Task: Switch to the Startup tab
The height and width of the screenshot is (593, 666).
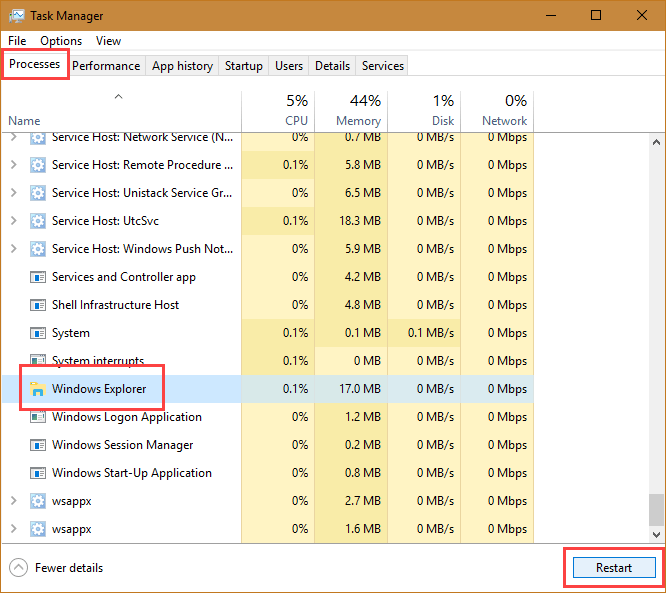Action: point(244,66)
